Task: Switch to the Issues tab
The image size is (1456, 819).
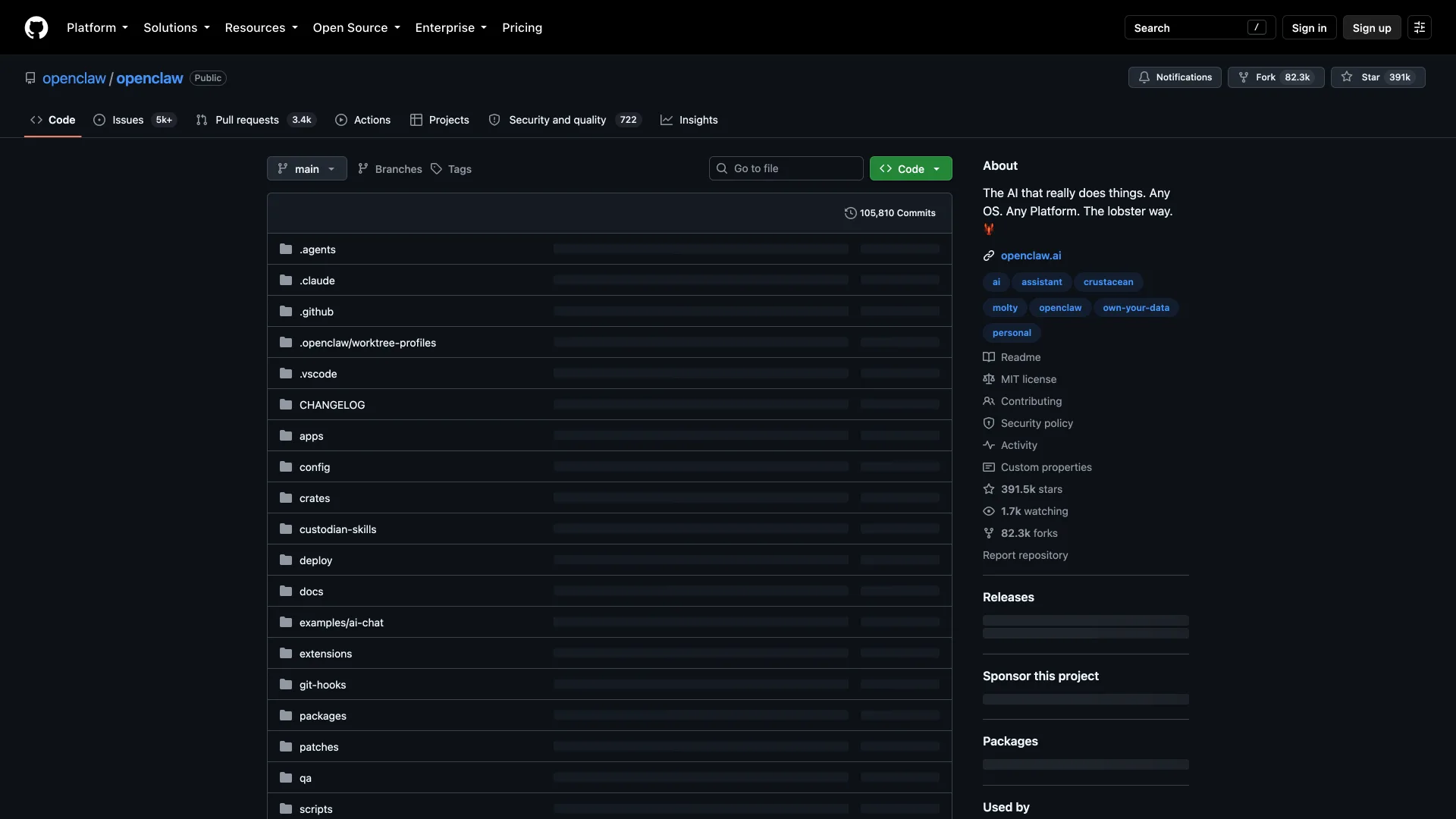Action: (134, 120)
